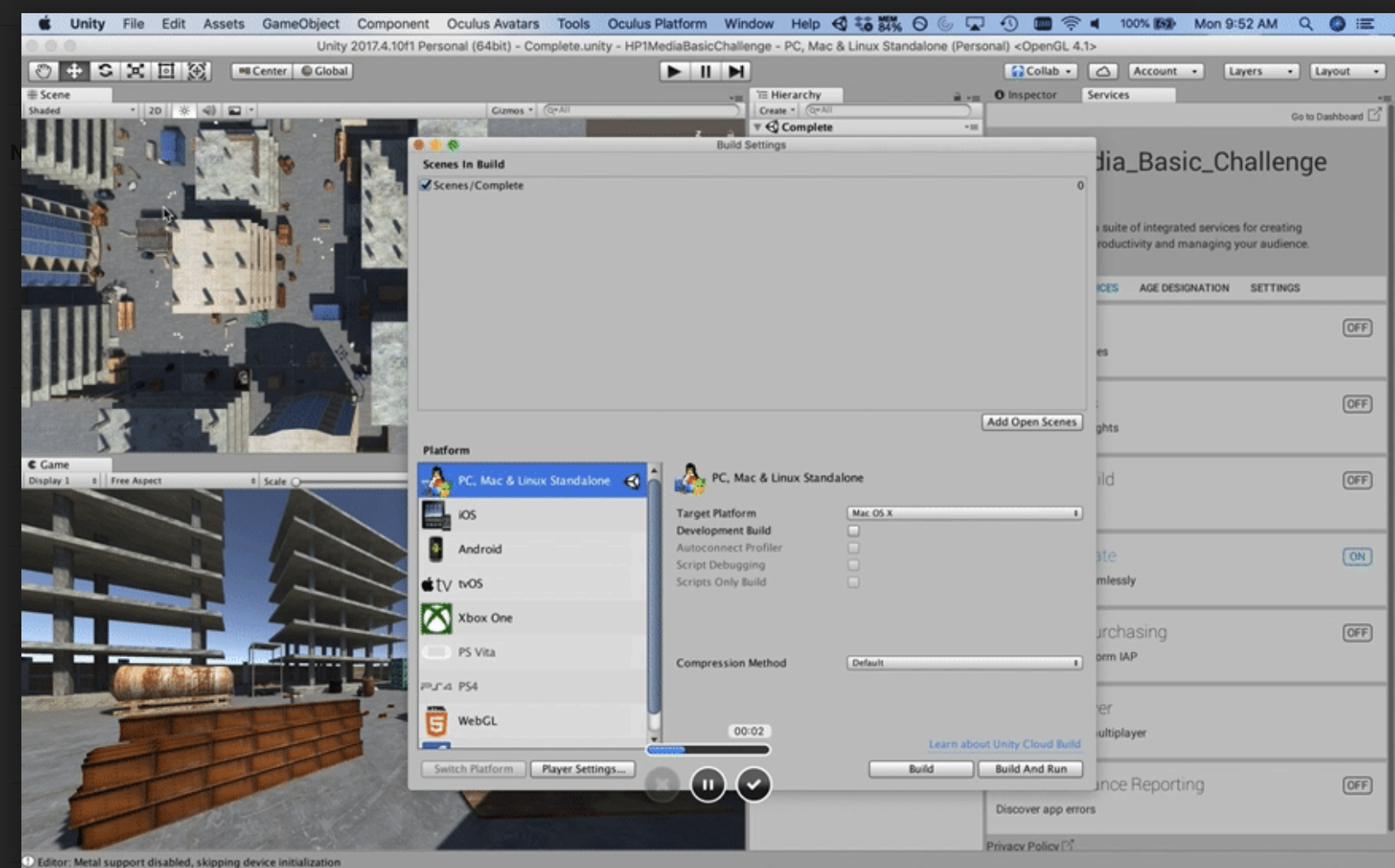Toggle OFF switch for Performance Reporting
Viewport: 1395px width, 868px height.
coord(1357,785)
